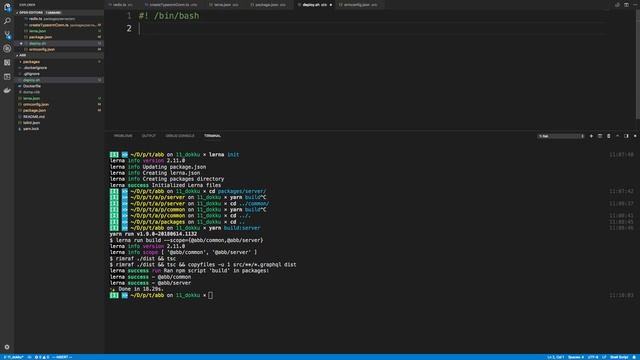Move the panel with the position icon
This screenshot has height=360, width=640.
(x=626, y=136)
